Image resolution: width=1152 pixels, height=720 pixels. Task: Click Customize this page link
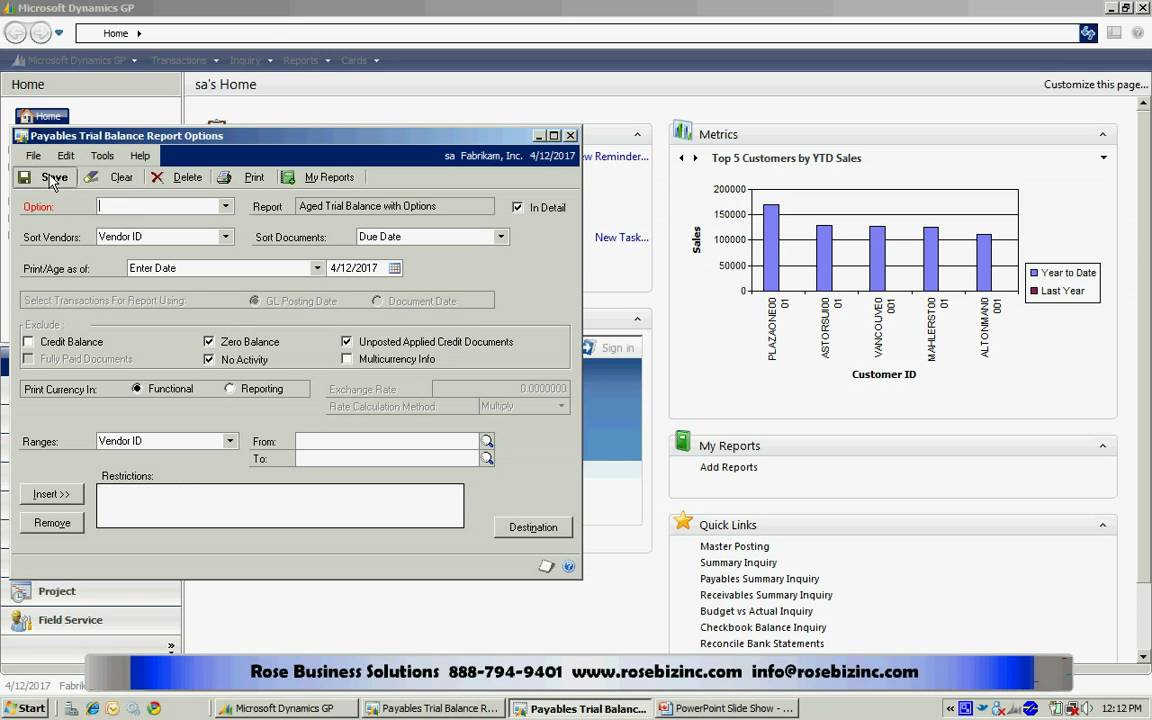coord(1096,84)
